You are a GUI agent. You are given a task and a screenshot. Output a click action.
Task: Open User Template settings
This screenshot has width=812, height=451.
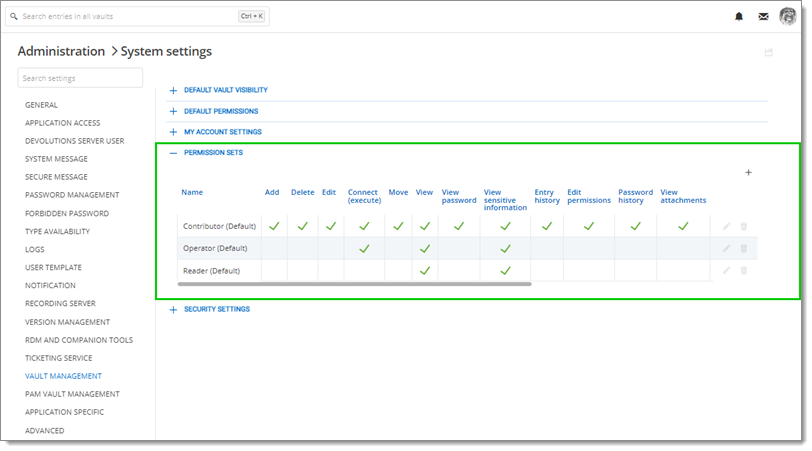pyautogui.click(x=53, y=268)
